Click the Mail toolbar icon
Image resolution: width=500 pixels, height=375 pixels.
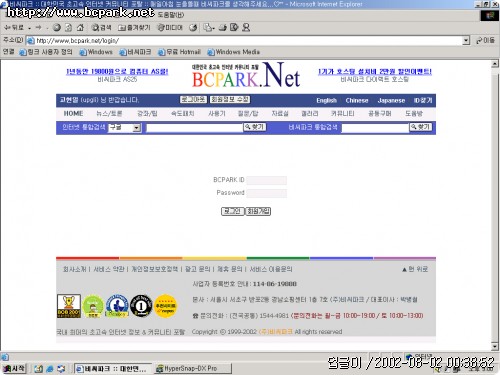tap(209, 27)
